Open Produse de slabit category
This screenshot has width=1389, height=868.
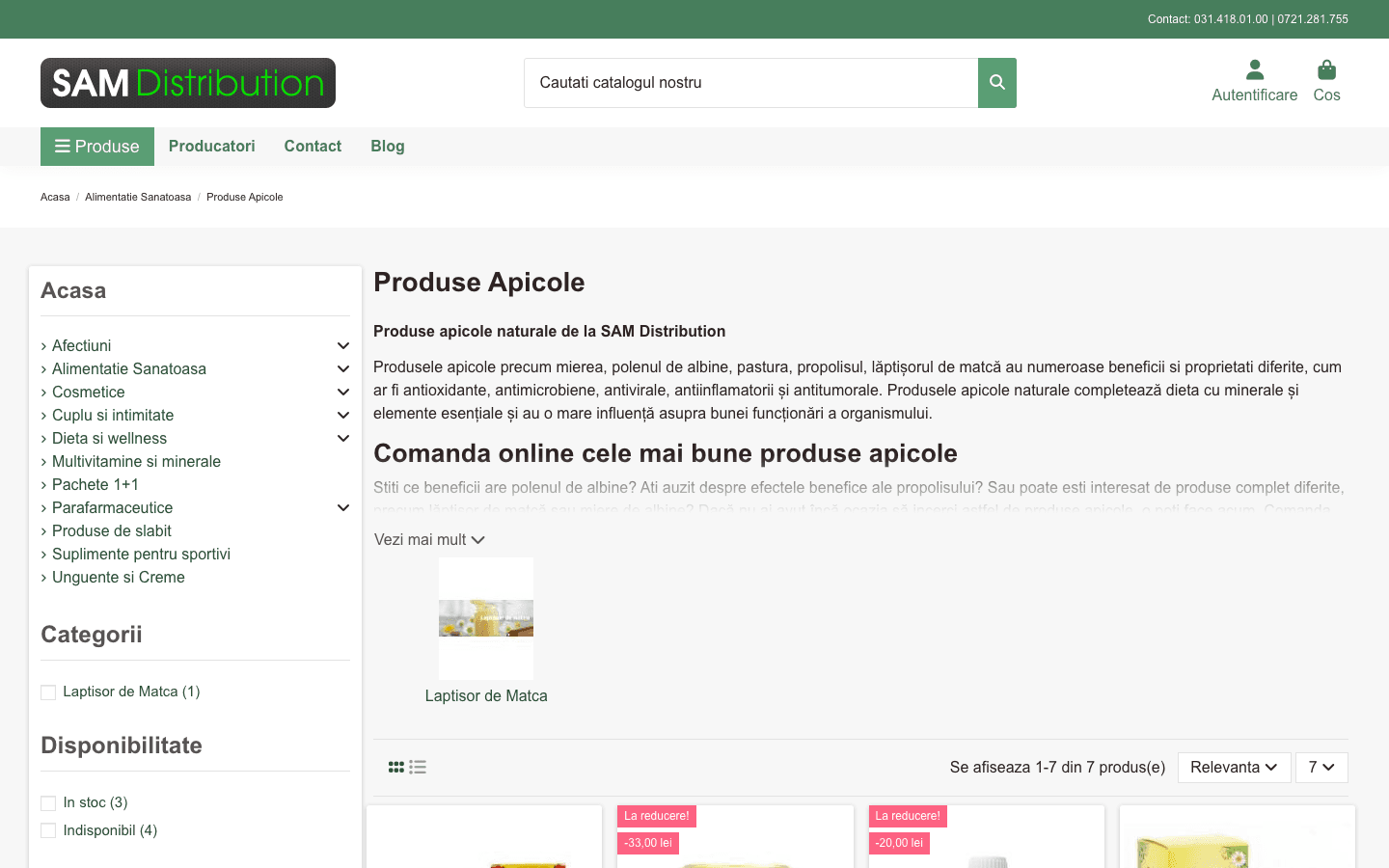tap(112, 530)
